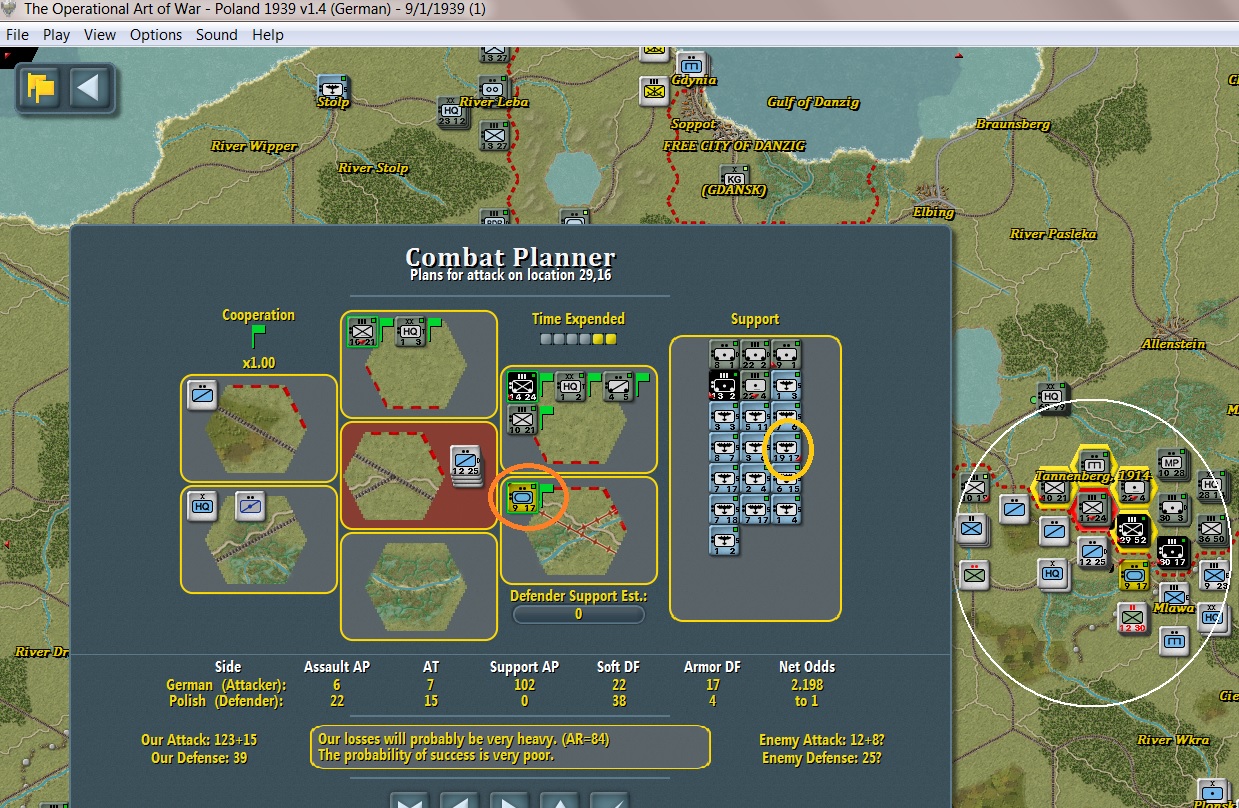Click infantry unit 13-27 on map
The image size is (1239, 808).
(x=494, y=136)
